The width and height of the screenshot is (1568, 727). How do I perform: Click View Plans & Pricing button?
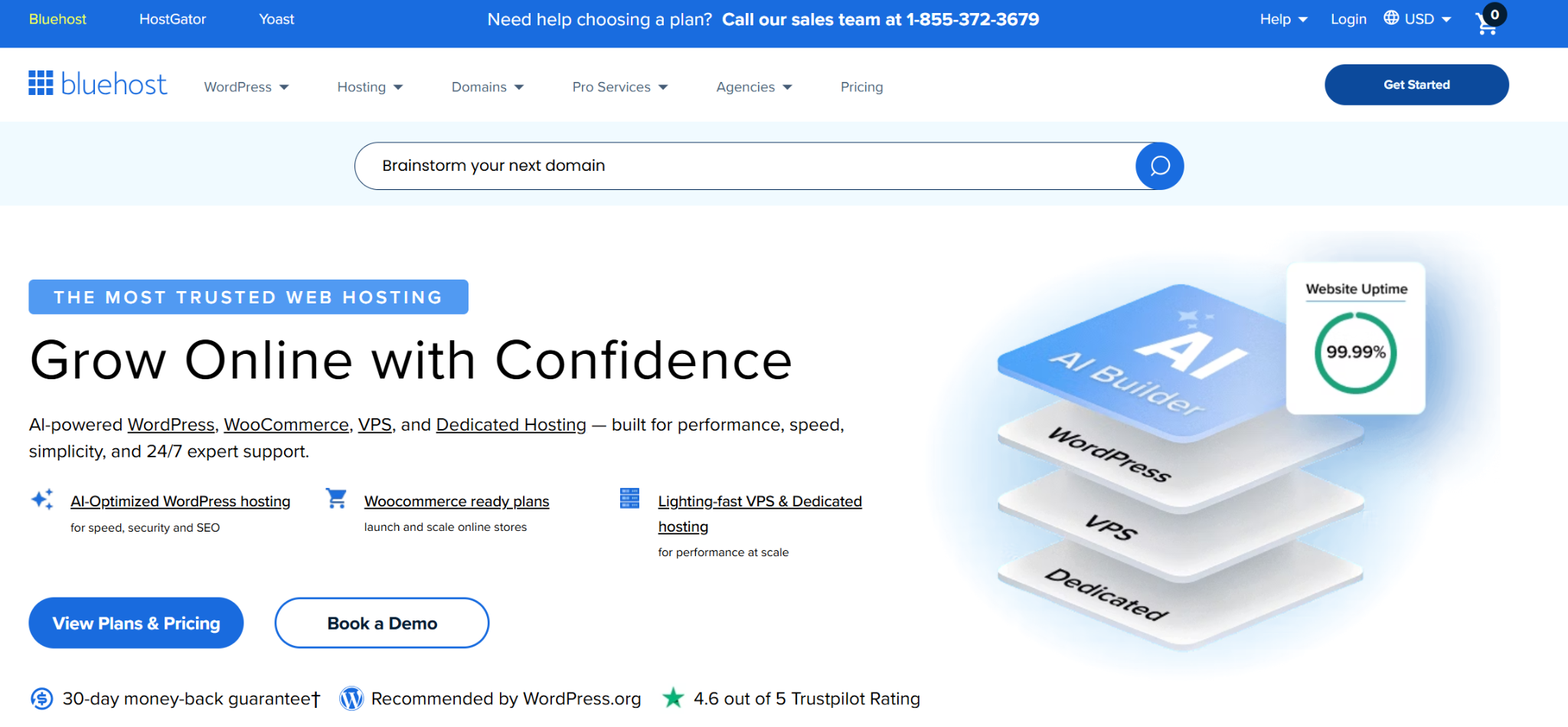coord(136,623)
